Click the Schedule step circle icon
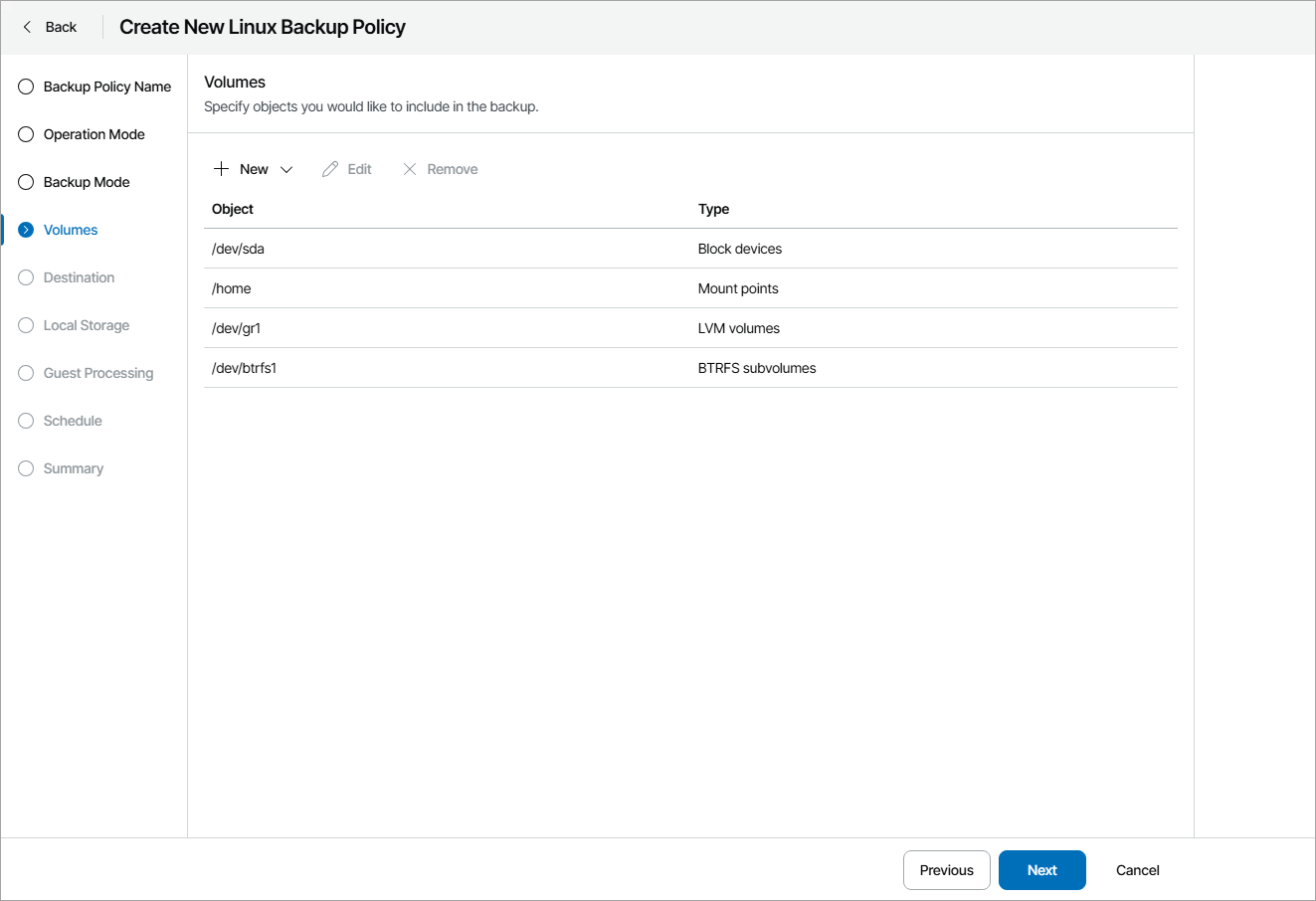The height and width of the screenshot is (901, 1316). coord(26,421)
